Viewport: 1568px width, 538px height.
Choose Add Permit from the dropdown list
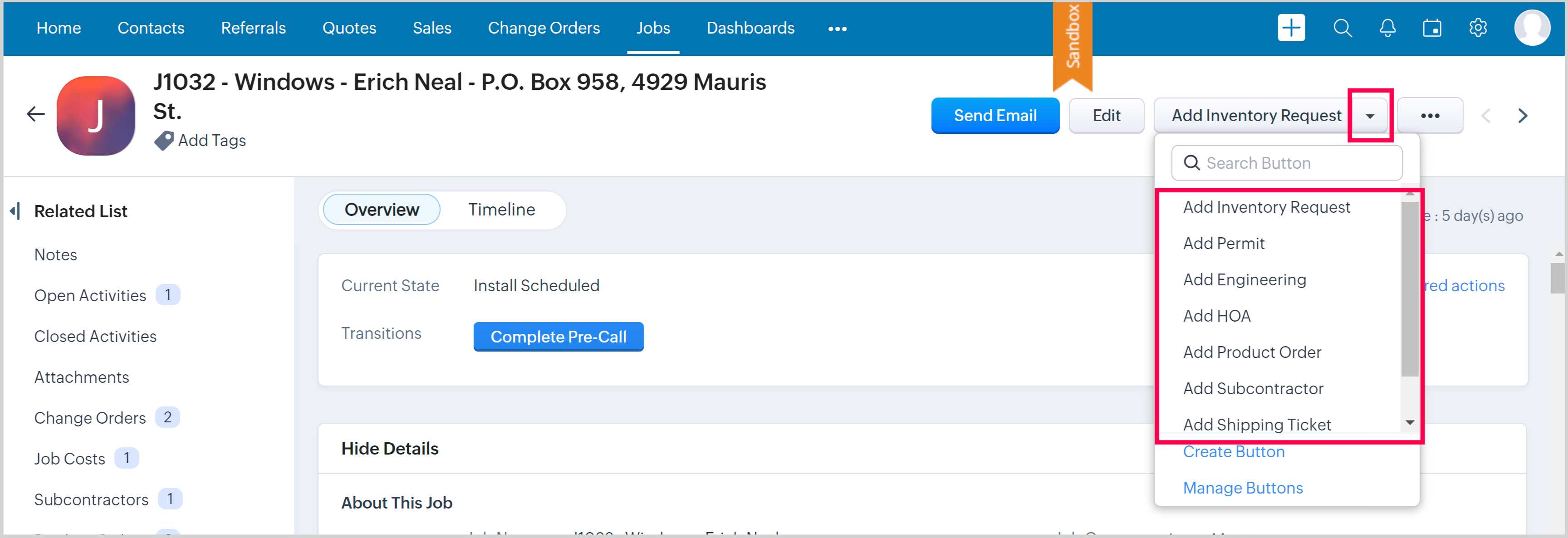click(1224, 244)
